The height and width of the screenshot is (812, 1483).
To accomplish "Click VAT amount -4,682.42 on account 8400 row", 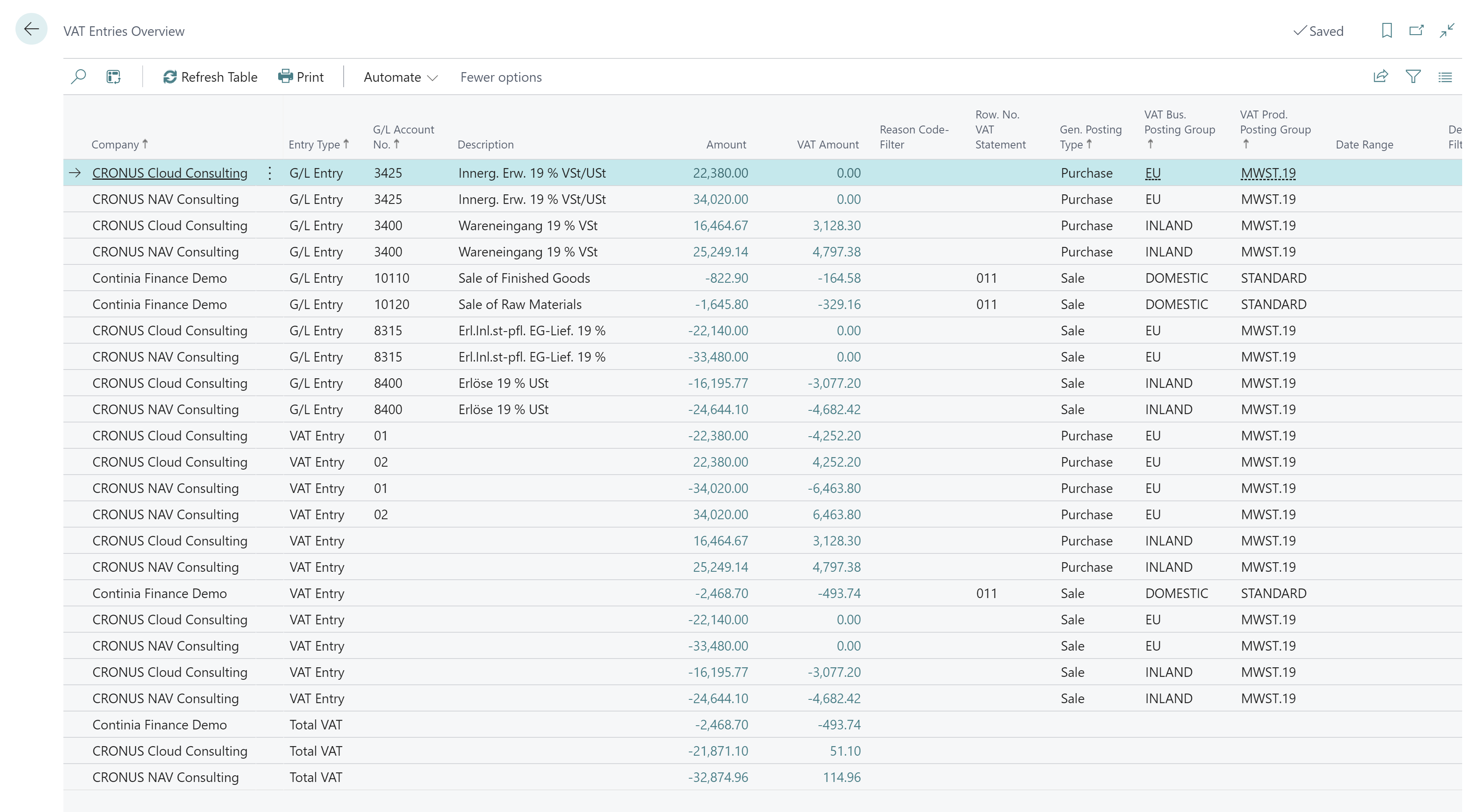I will pyautogui.click(x=834, y=410).
